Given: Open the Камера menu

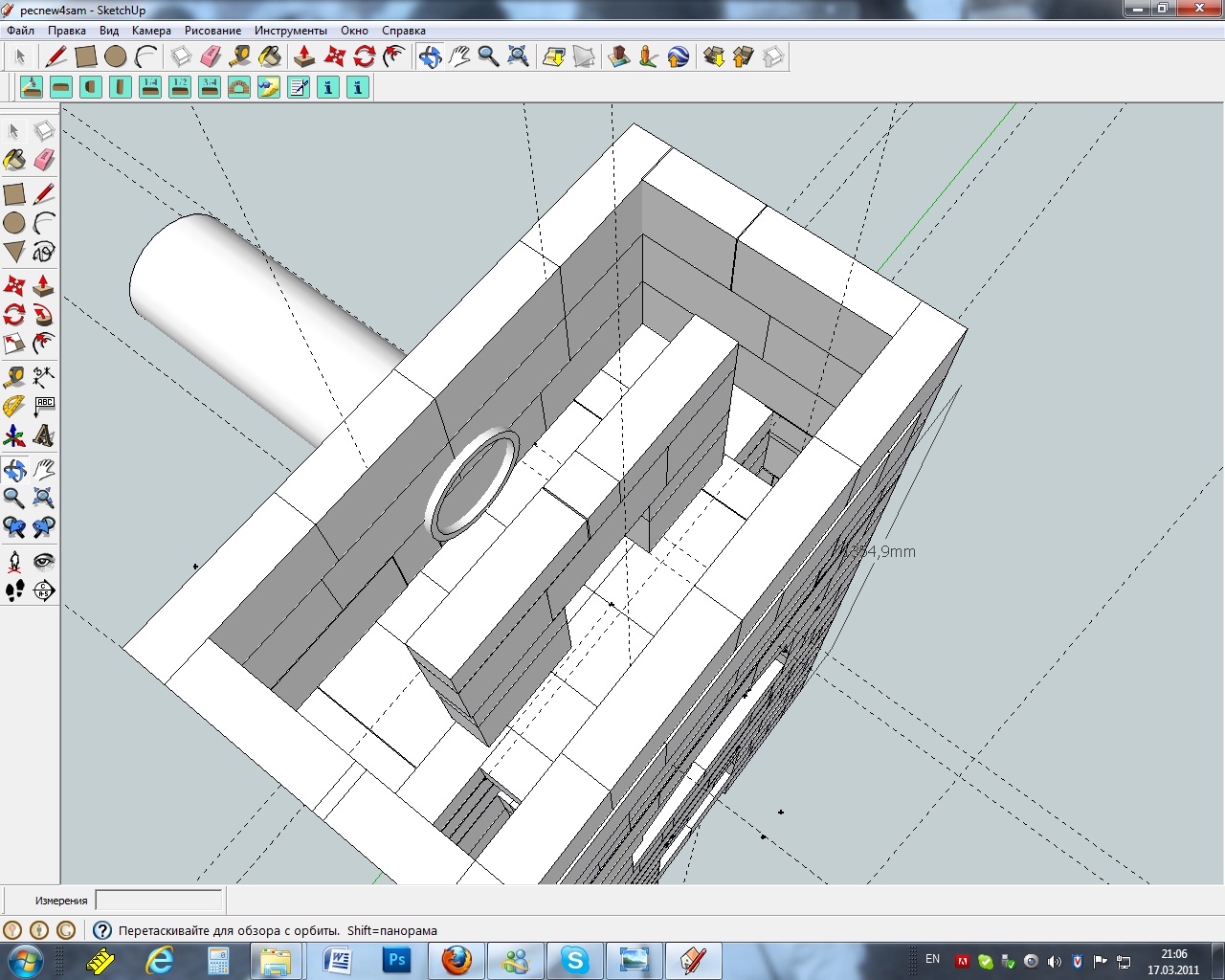Looking at the screenshot, I should [151, 31].
